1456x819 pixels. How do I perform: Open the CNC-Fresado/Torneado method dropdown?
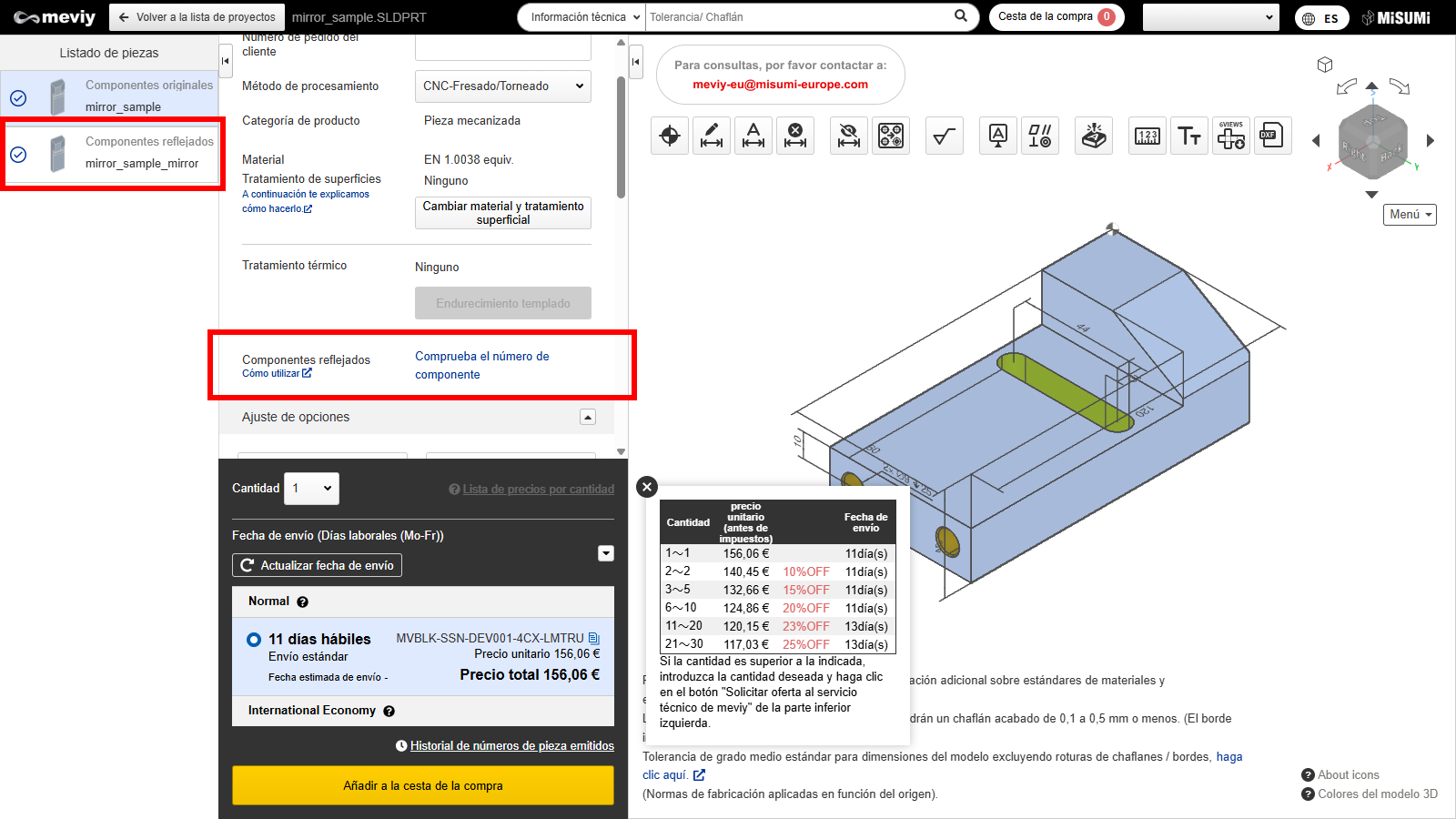[502, 86]
